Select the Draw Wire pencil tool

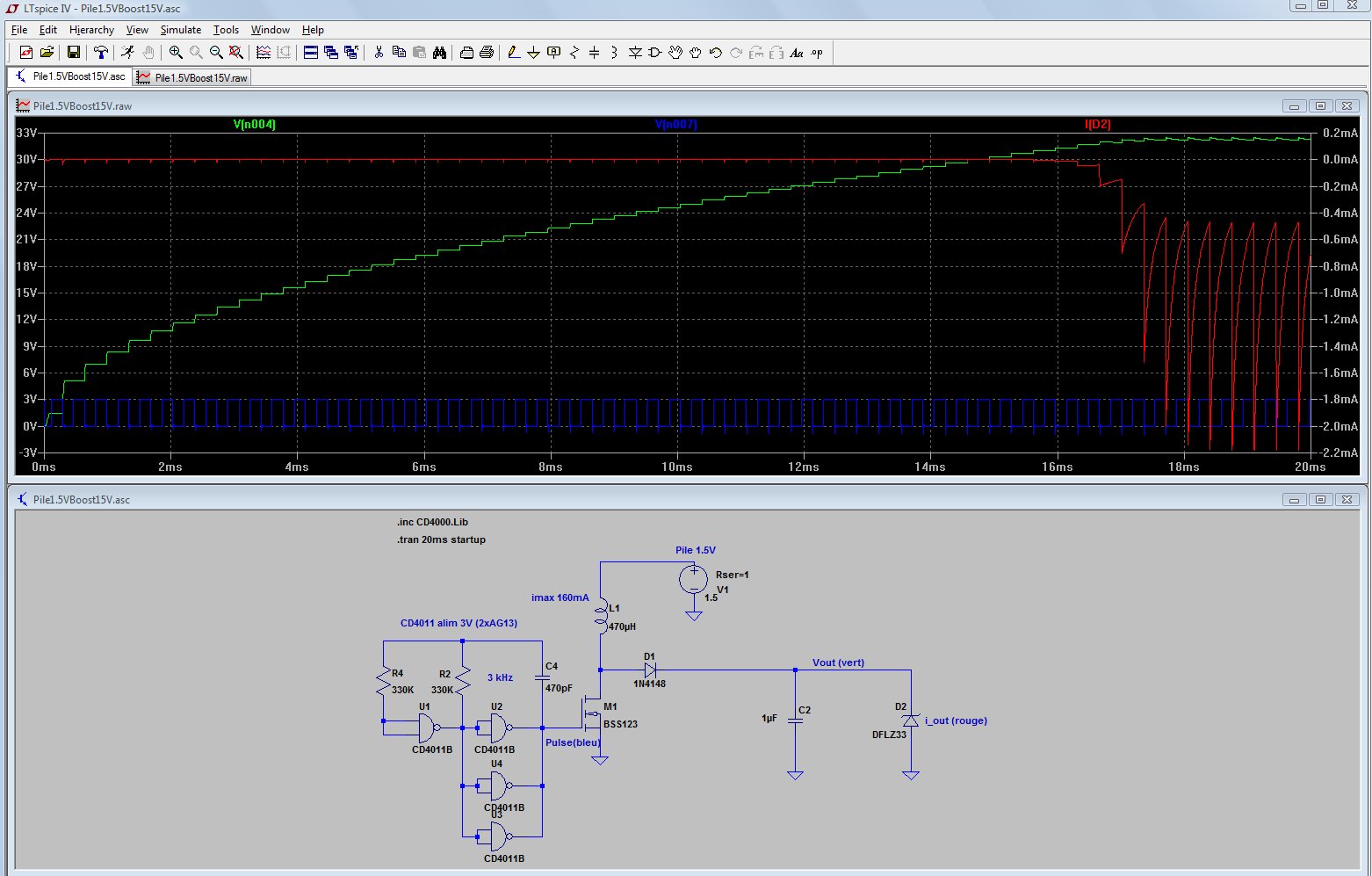point(514,53)
